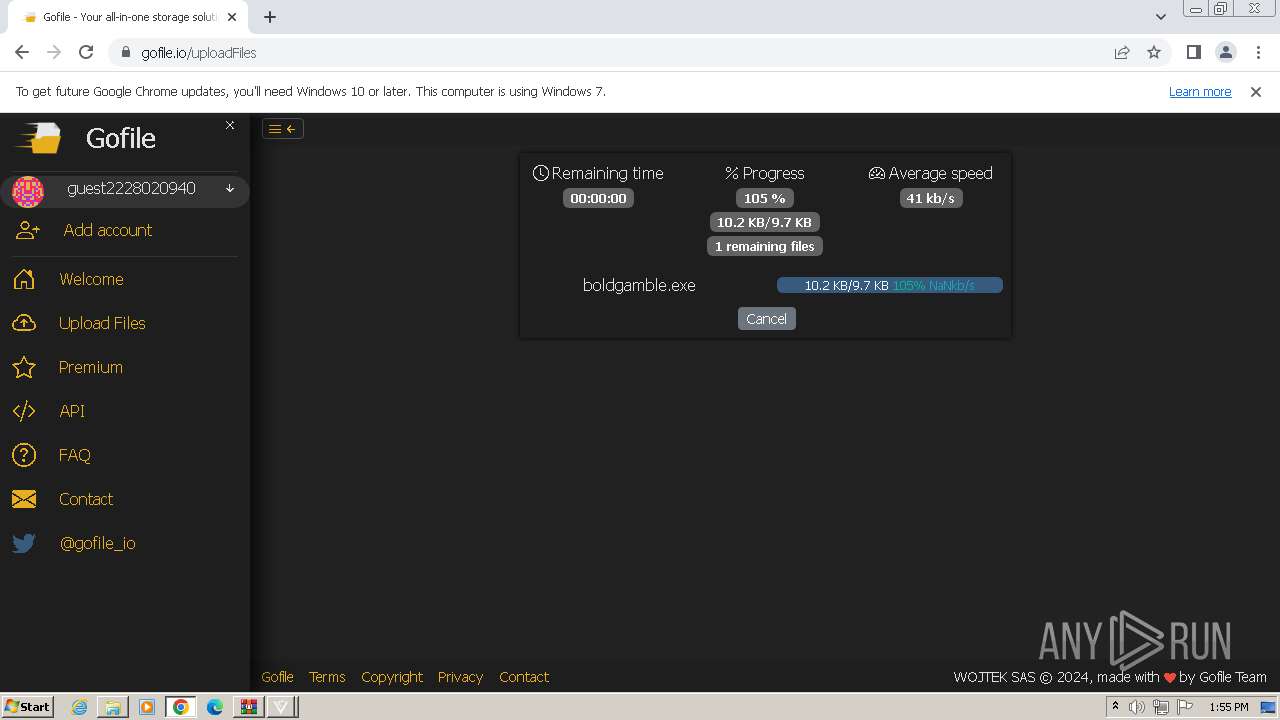
Task: Close the Gofile browser tab
Action: click(233, 17)
